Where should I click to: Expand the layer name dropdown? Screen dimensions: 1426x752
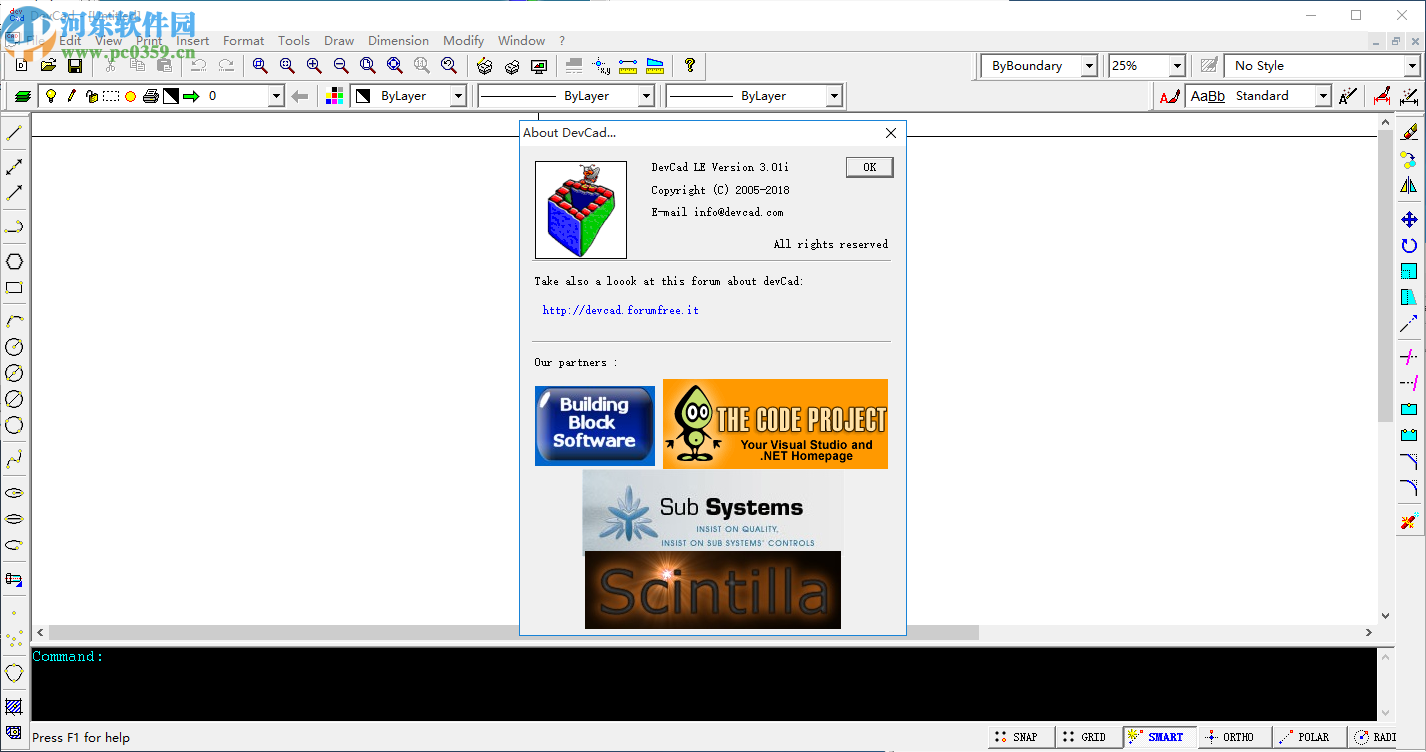(276, 96)
